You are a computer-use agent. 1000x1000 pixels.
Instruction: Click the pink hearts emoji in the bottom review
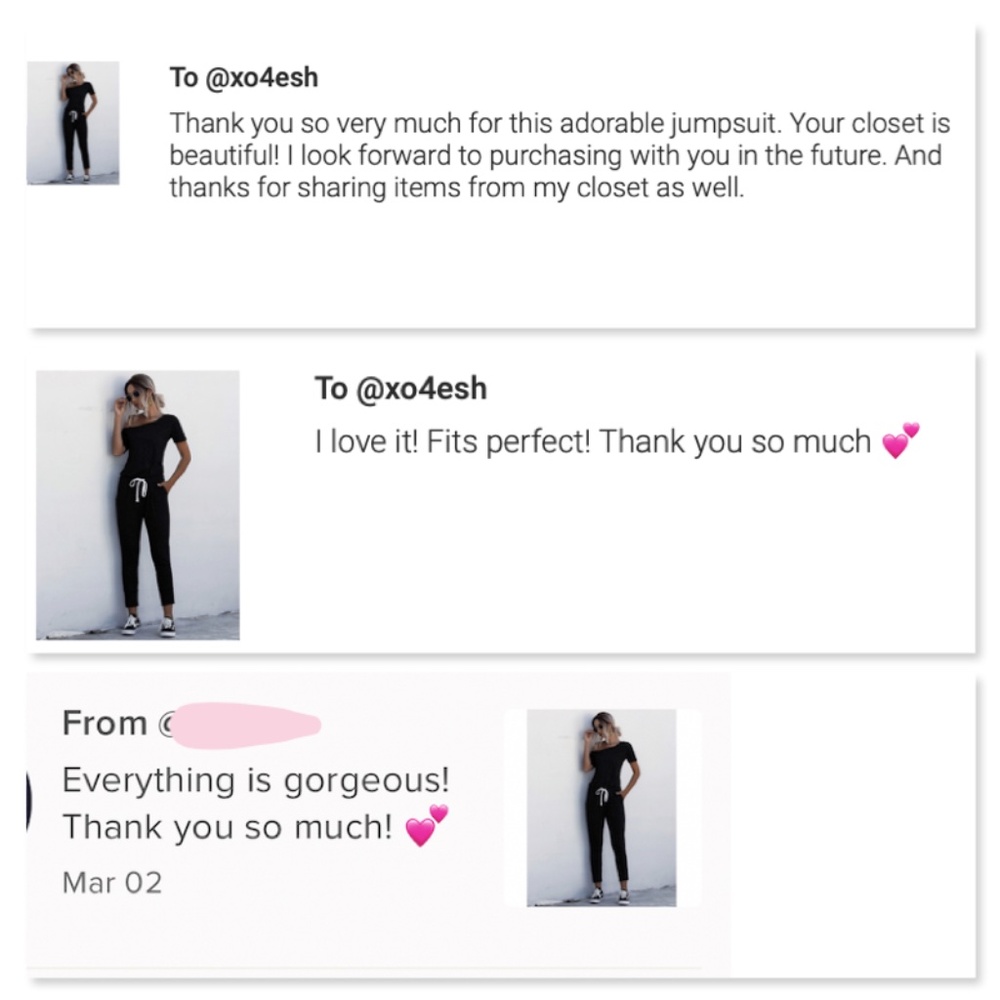pos(427,827)
